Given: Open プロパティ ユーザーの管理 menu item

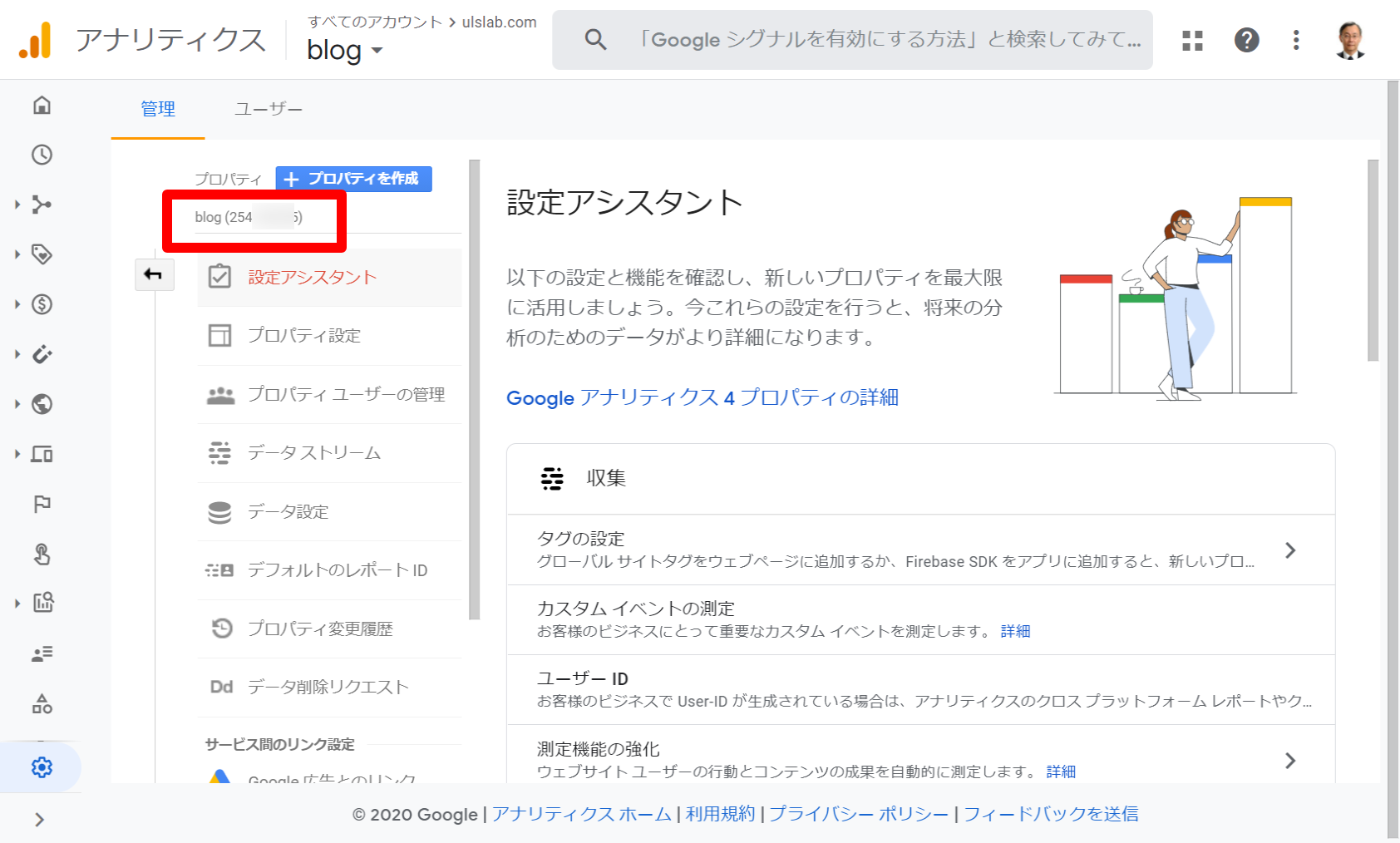Looking at the screenshot, I should (x=329, y=394).
